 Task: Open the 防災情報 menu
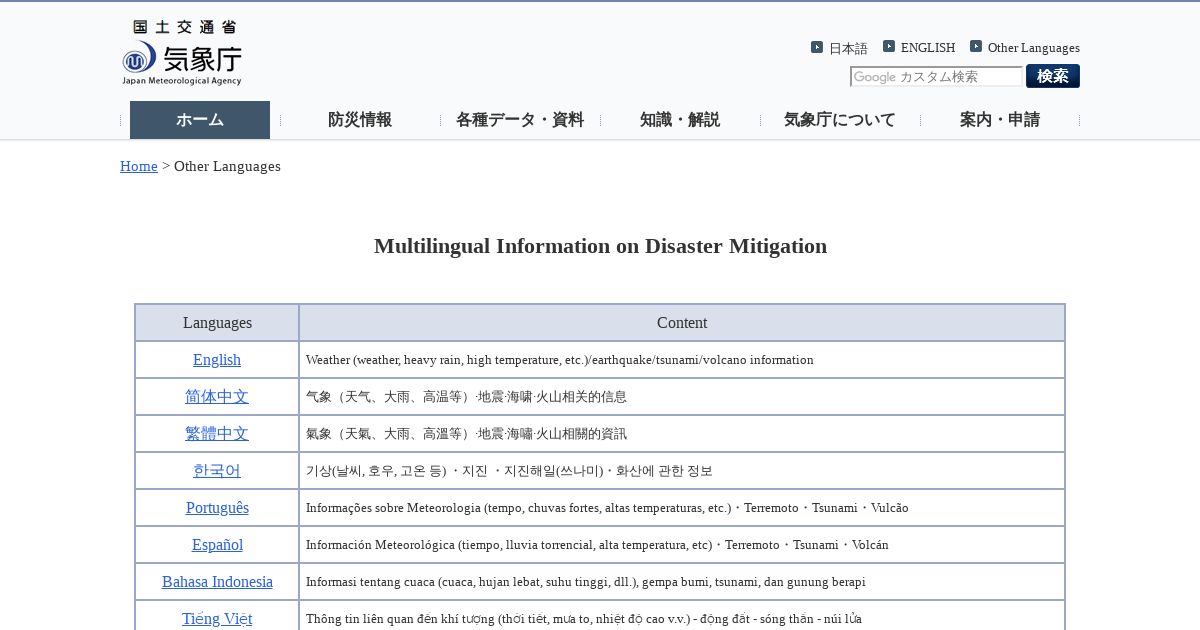point(360,120)
